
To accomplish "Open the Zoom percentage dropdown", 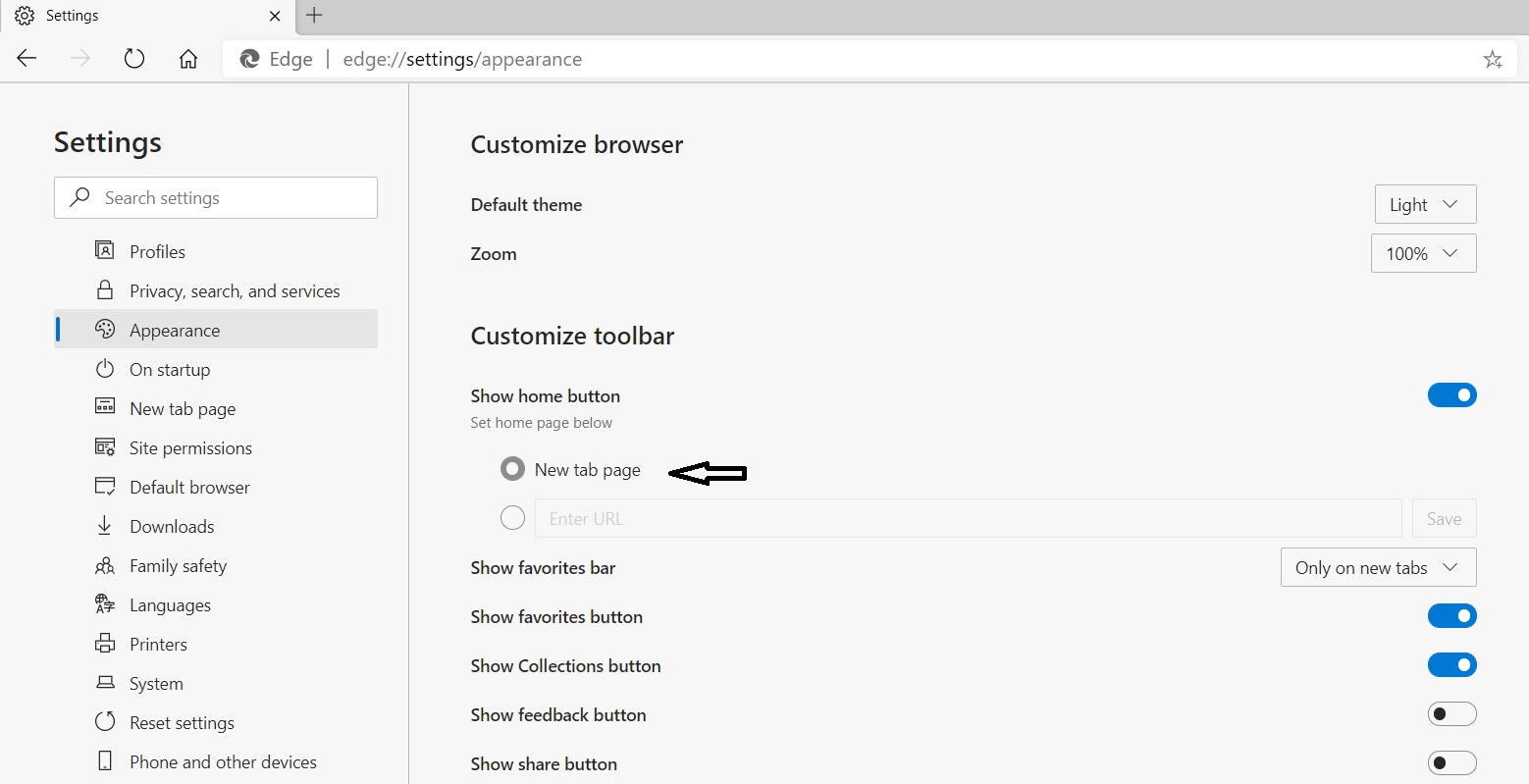I will point(1423,253).
